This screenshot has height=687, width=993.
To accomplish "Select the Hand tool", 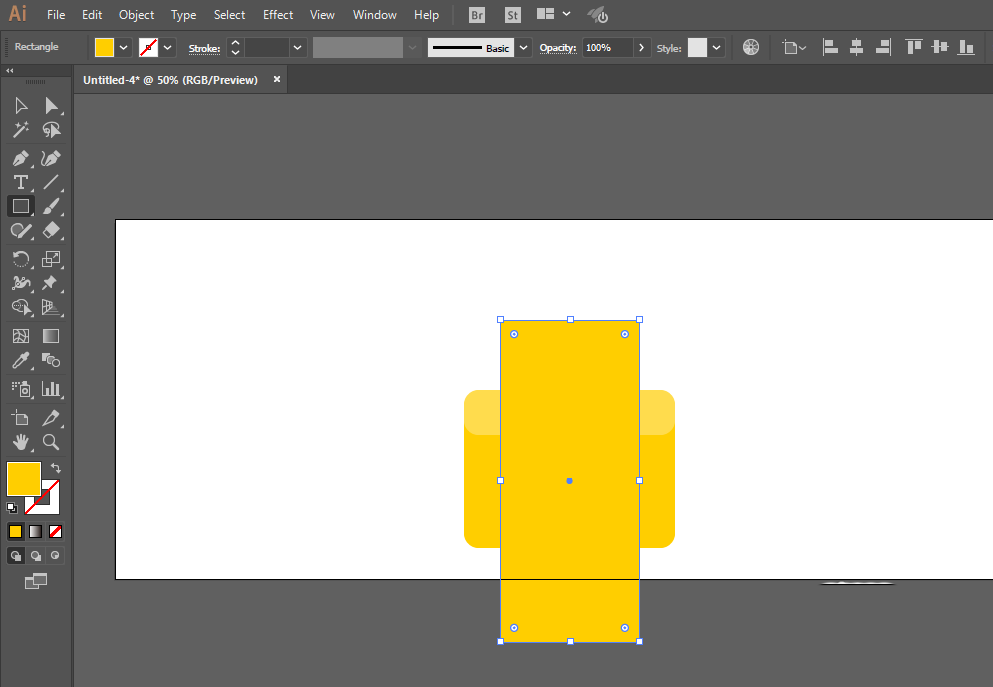I will point(20,441).
